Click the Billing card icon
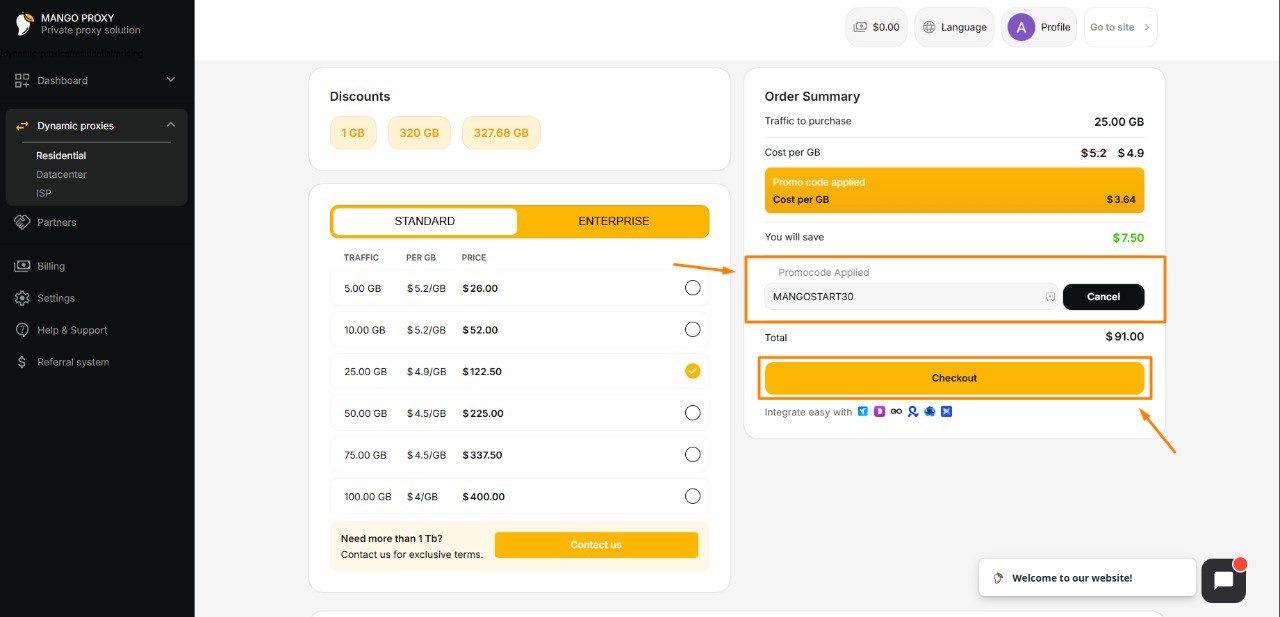Image resolution: width=1280 pixels, height=617 pixels. [x=22, y=266]
